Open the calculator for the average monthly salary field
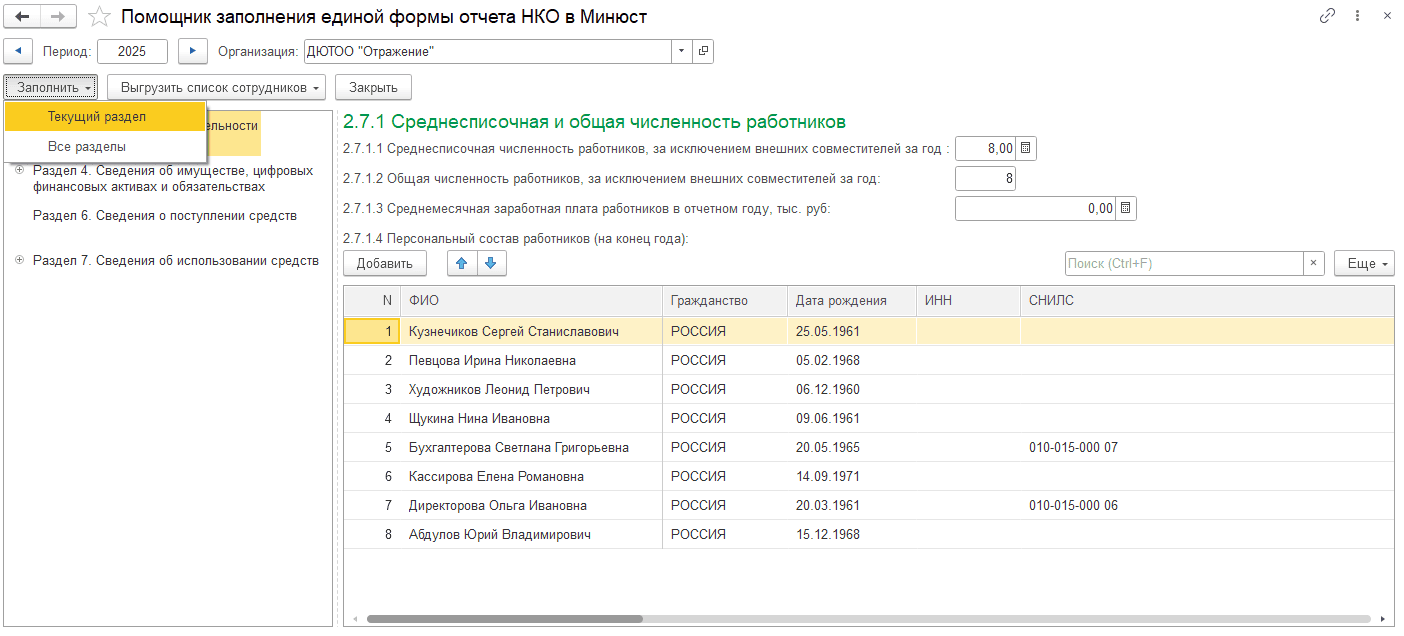Screen dimensions: 1404x636 (1126, 209)
